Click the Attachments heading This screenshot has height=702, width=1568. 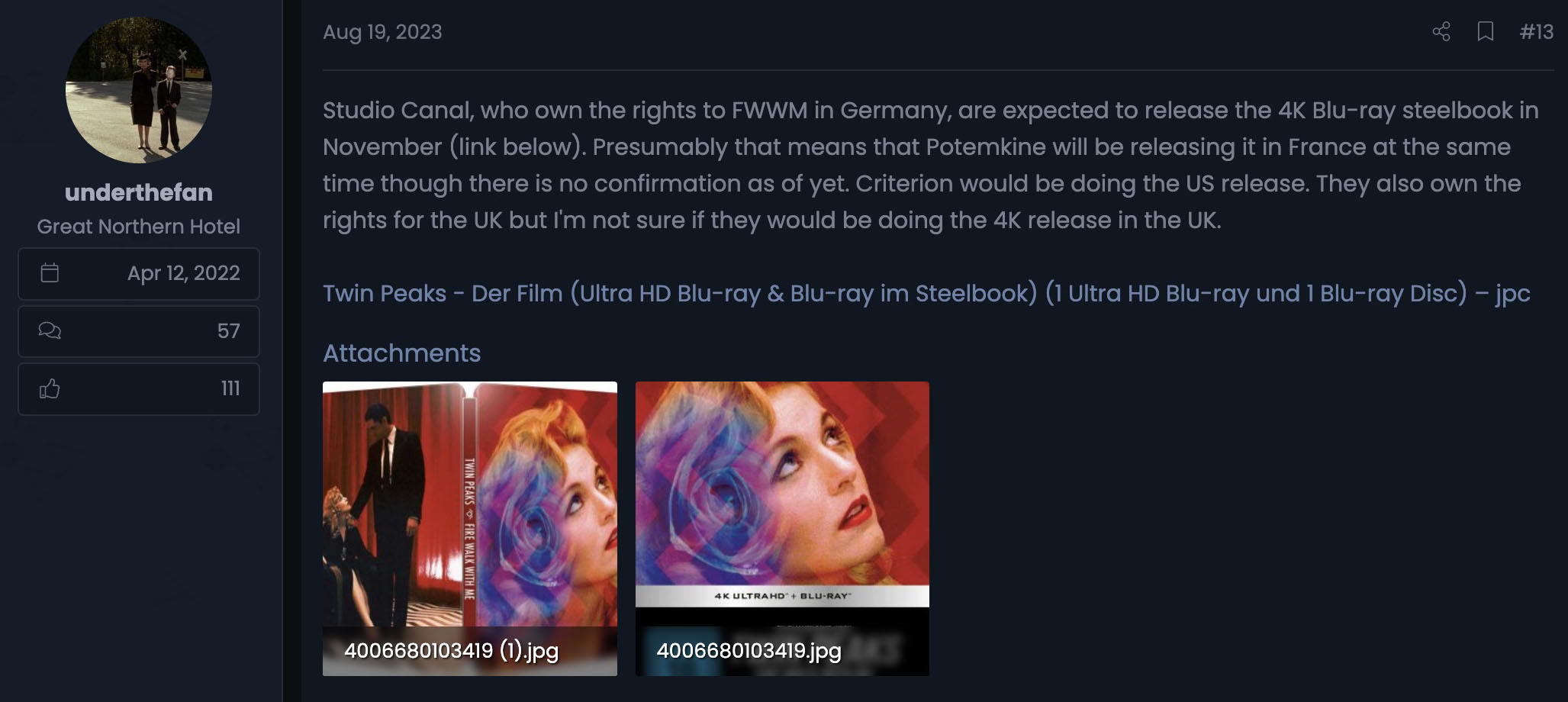click(401, 353)
